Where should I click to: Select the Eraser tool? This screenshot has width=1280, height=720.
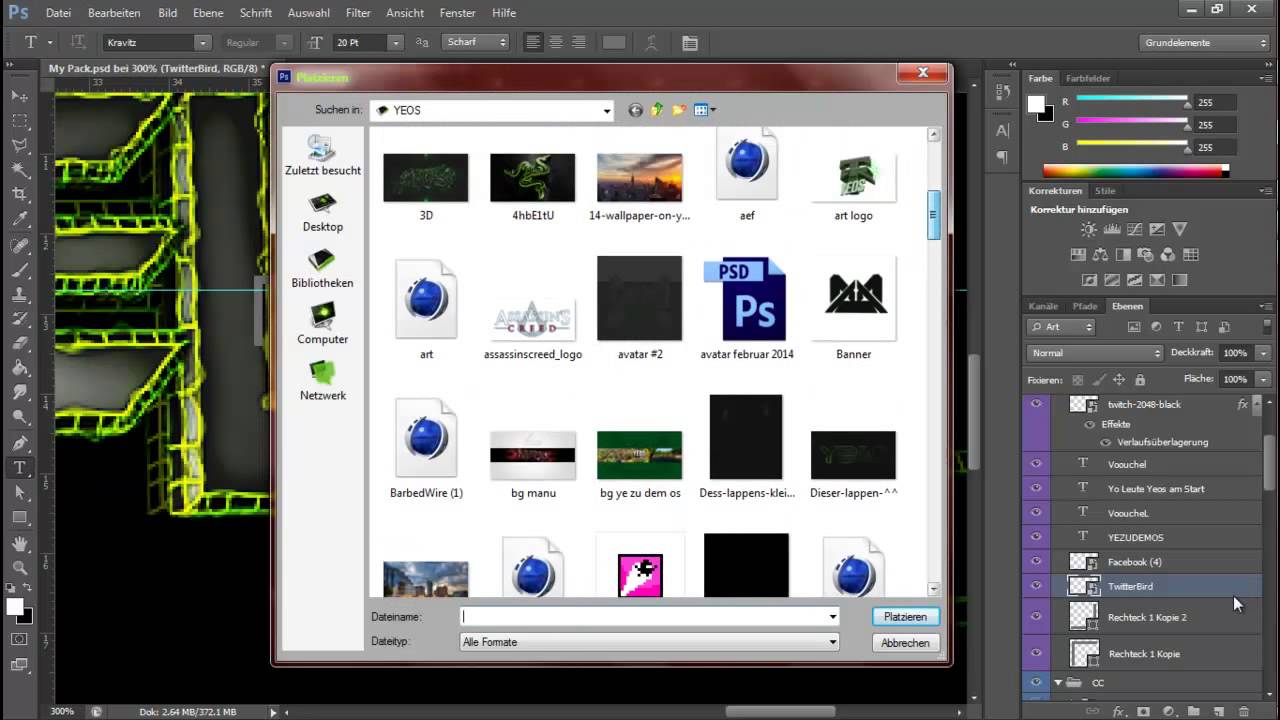click(19, 344)
